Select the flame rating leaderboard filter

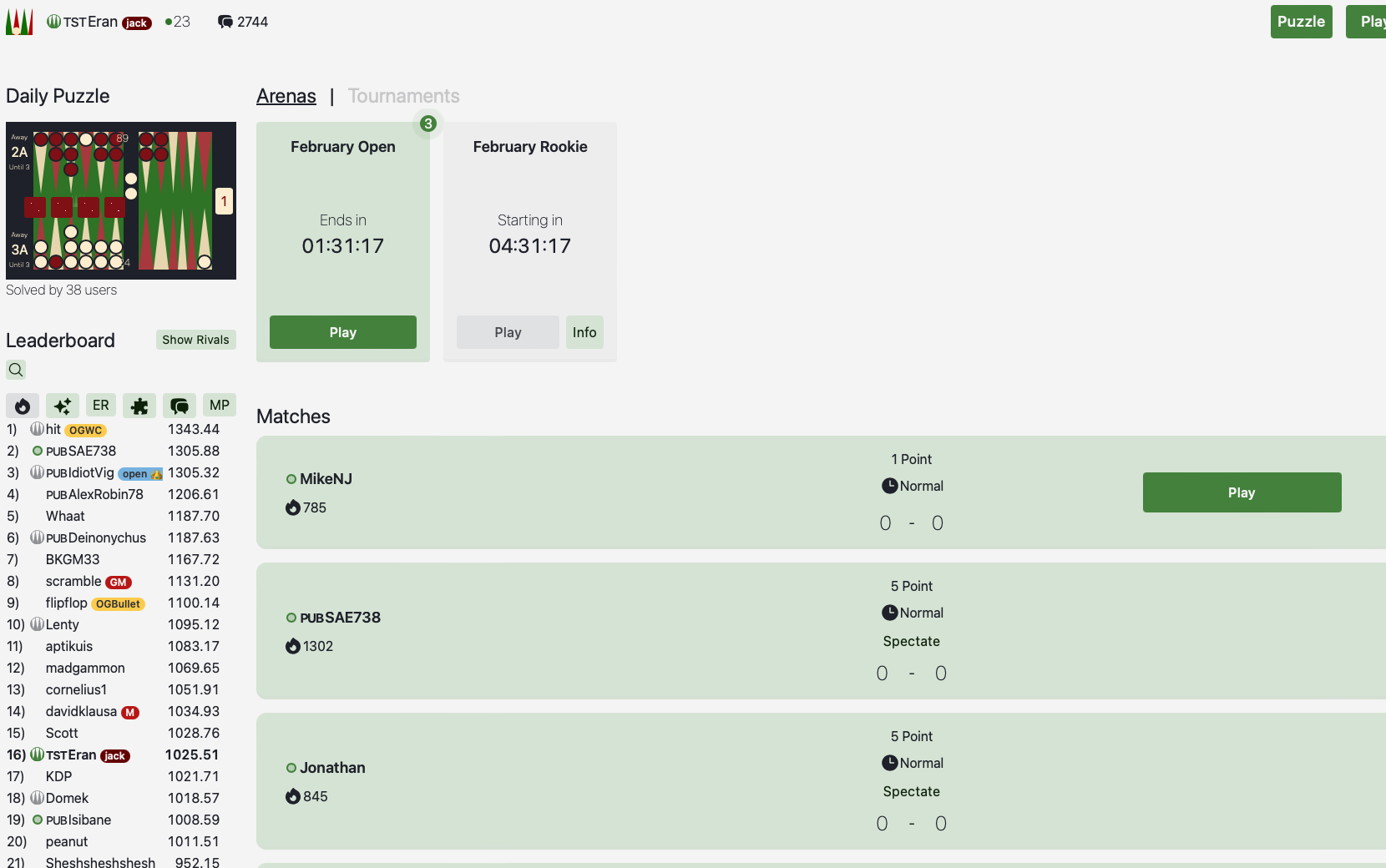pos(23,406)
